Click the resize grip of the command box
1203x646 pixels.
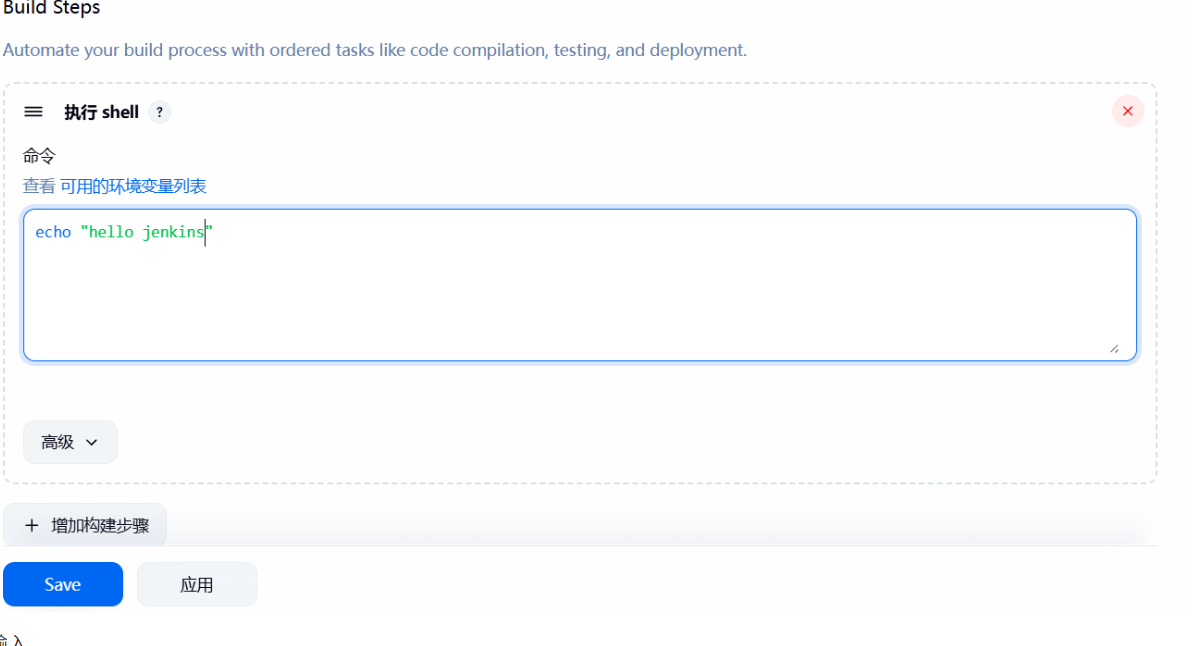click(x=1114, y=348)
